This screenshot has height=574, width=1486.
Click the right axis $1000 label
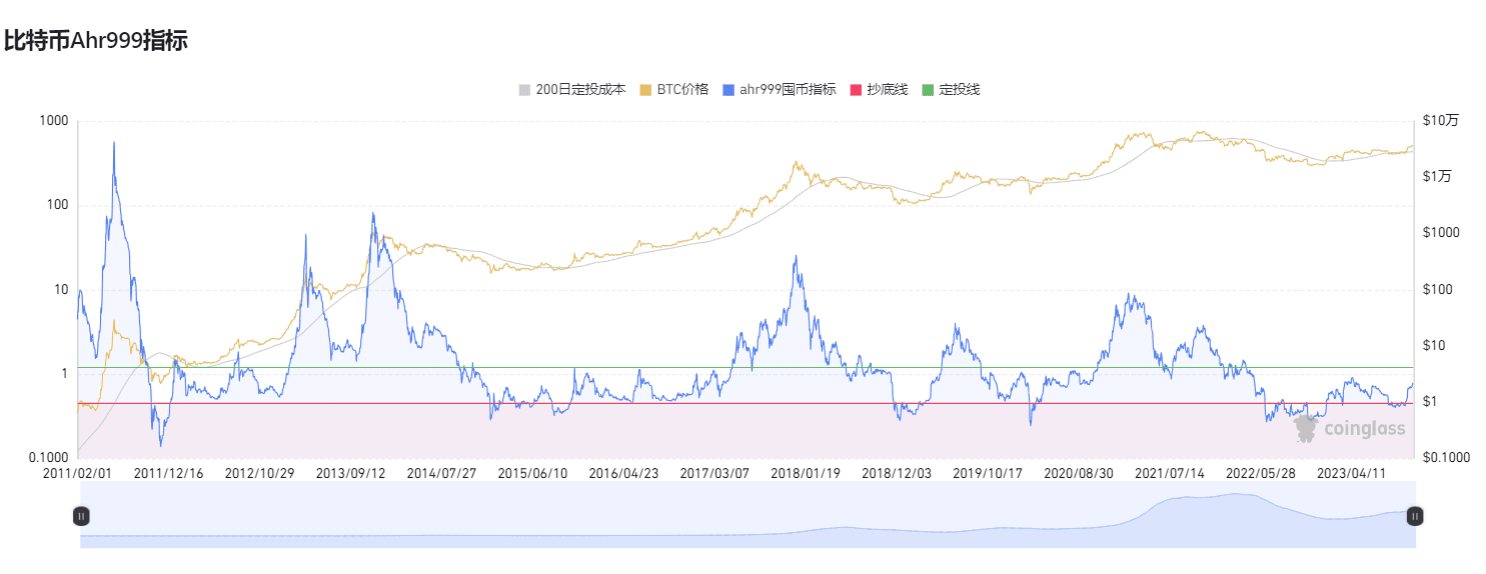pyautogui.click(x=1442, y=232)
